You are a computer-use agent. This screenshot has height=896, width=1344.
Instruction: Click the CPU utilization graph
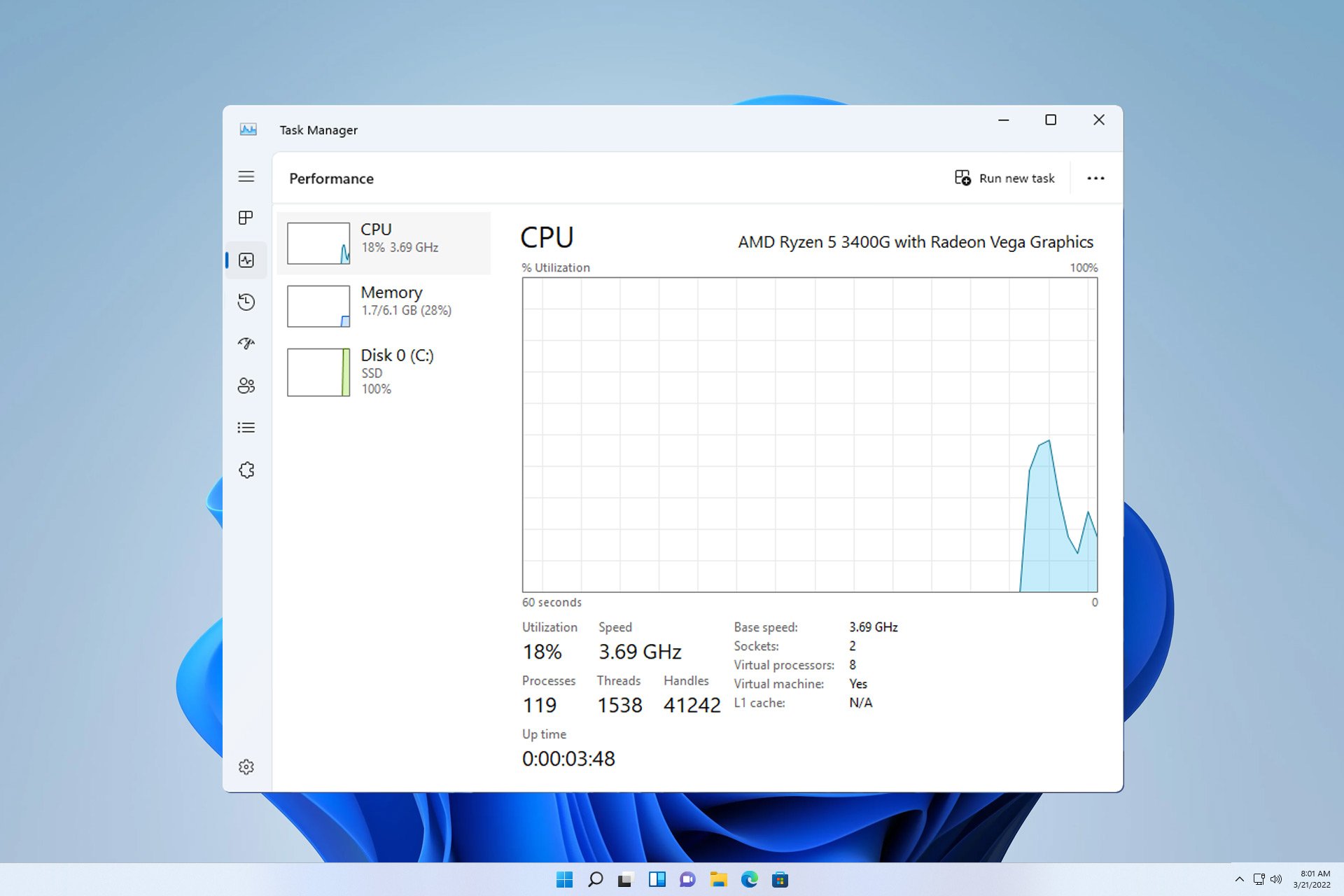[x=810, y=435]
